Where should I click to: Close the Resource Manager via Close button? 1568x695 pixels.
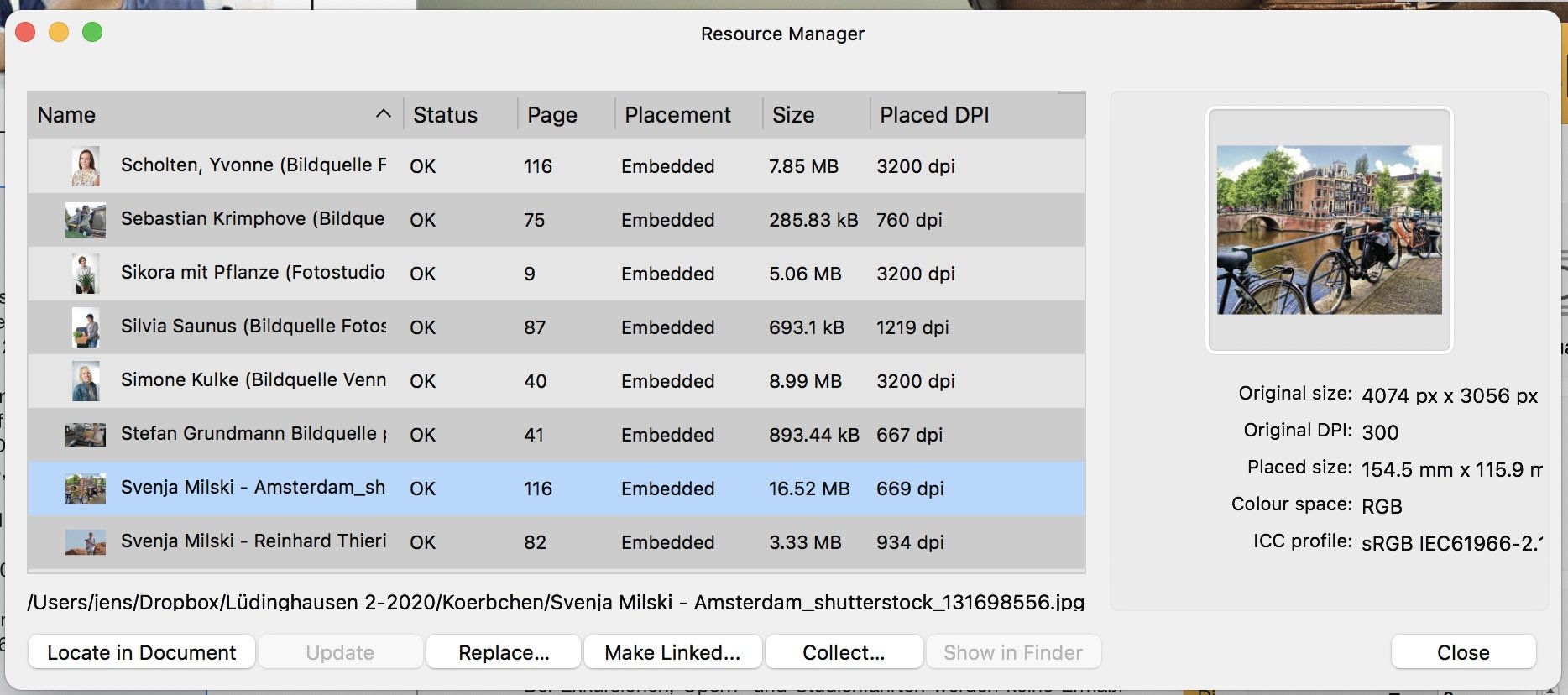(x=1463, y=652)
